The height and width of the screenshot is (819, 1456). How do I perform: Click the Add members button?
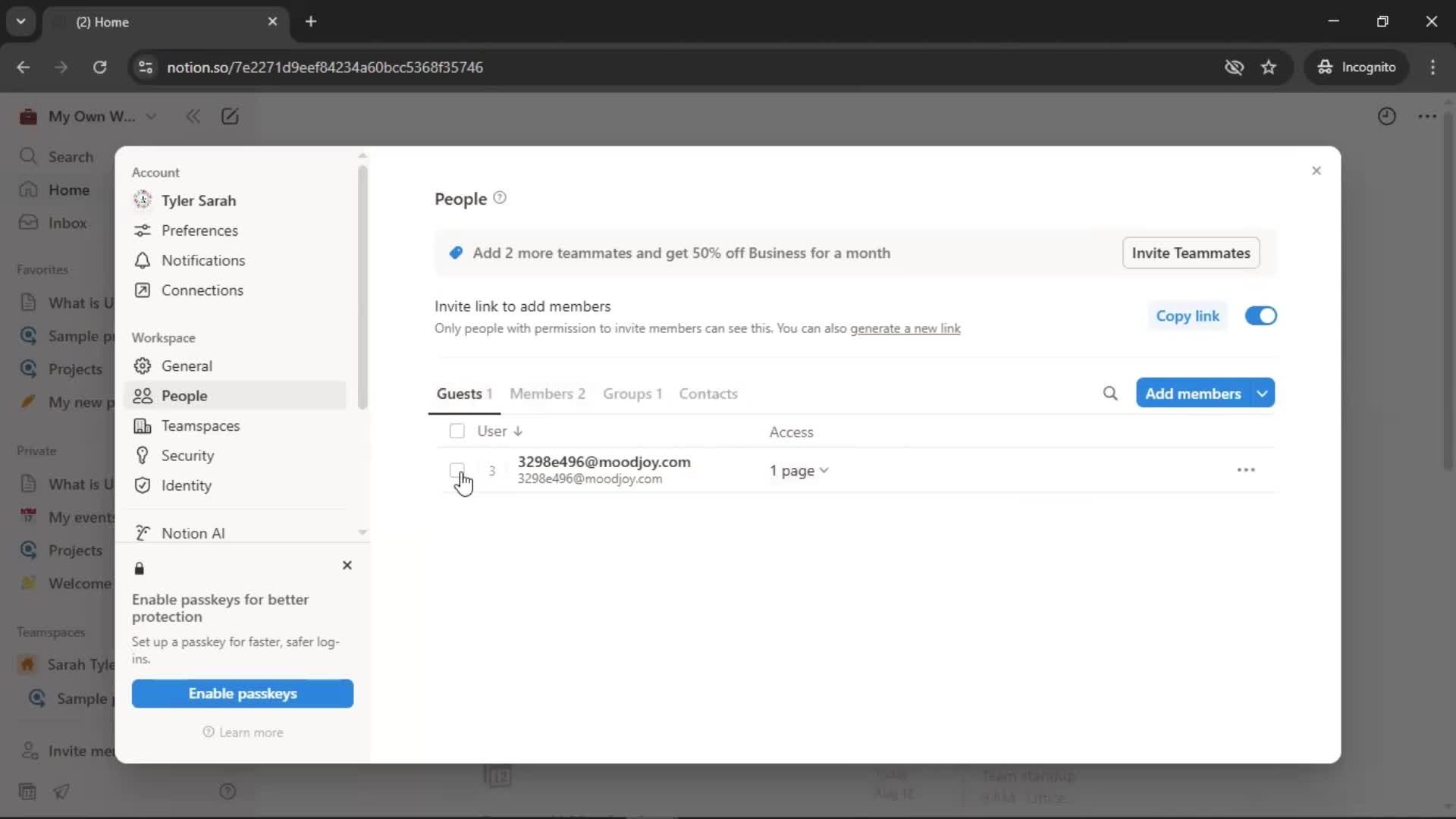[x=1193, y=393]
